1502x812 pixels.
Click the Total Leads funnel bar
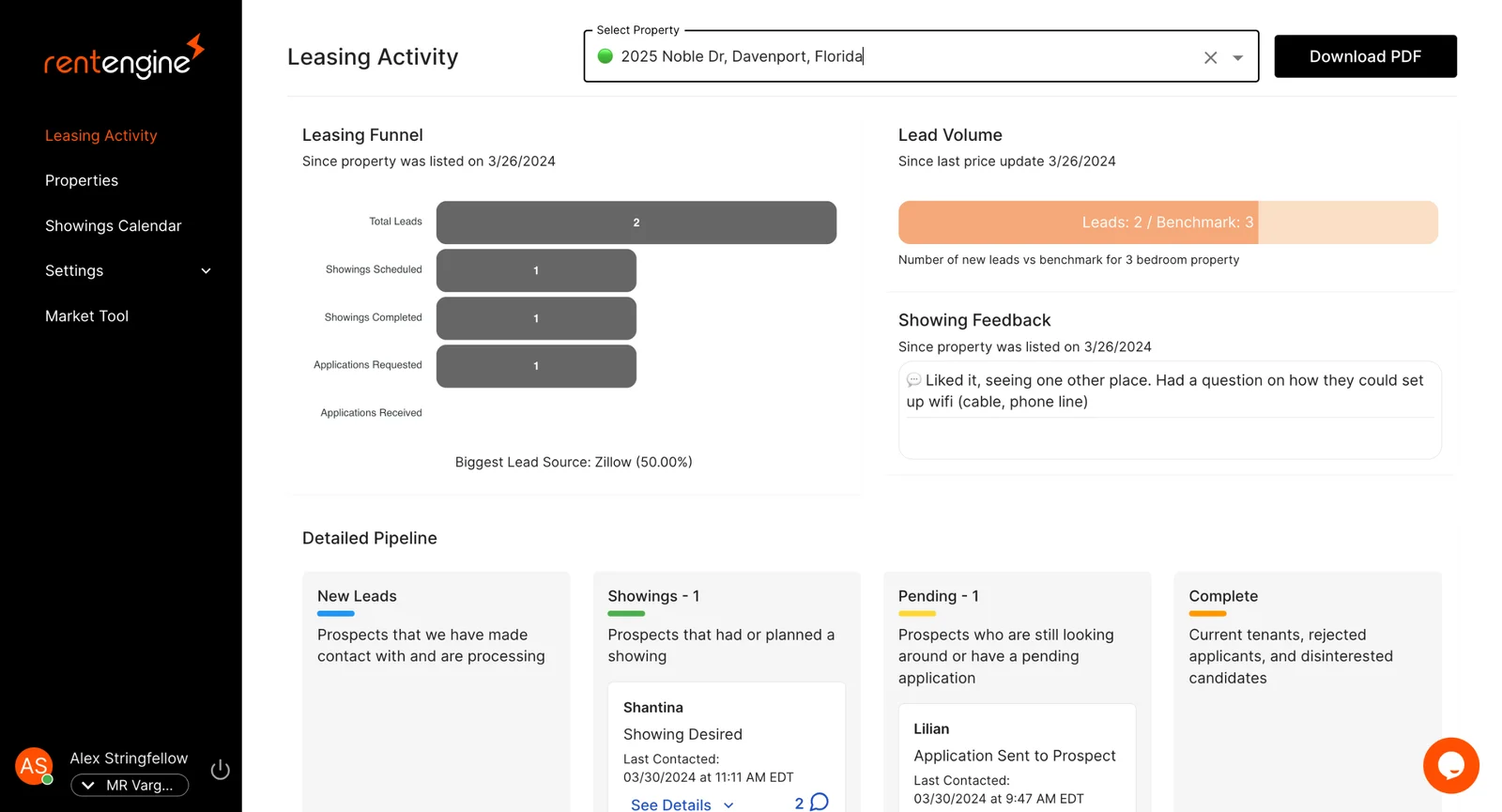[636, 222]
